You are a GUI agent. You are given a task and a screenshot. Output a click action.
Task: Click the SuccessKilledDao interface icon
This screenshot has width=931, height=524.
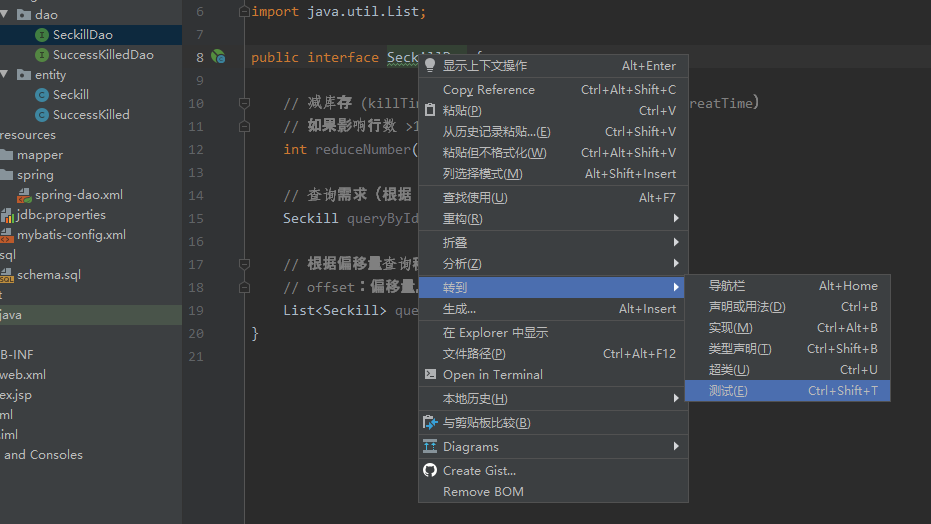point(42,55)
